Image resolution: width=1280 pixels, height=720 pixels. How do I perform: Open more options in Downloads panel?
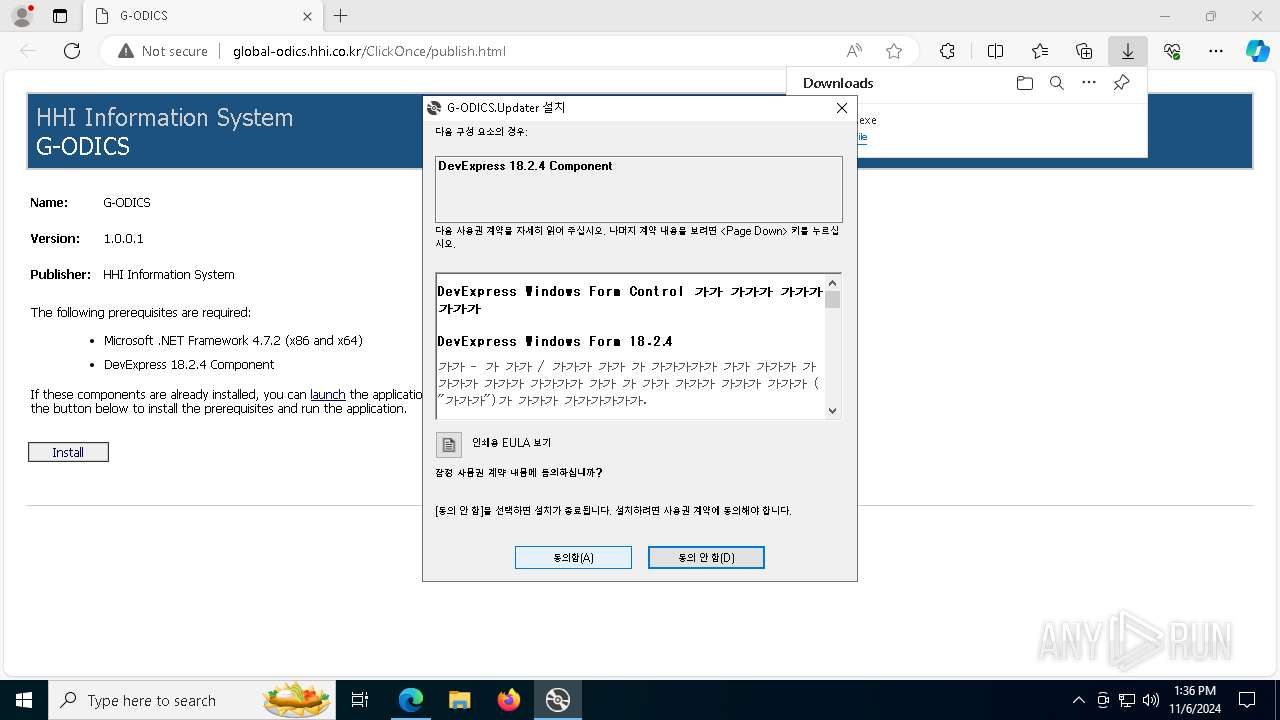[x=1089, y=83]
